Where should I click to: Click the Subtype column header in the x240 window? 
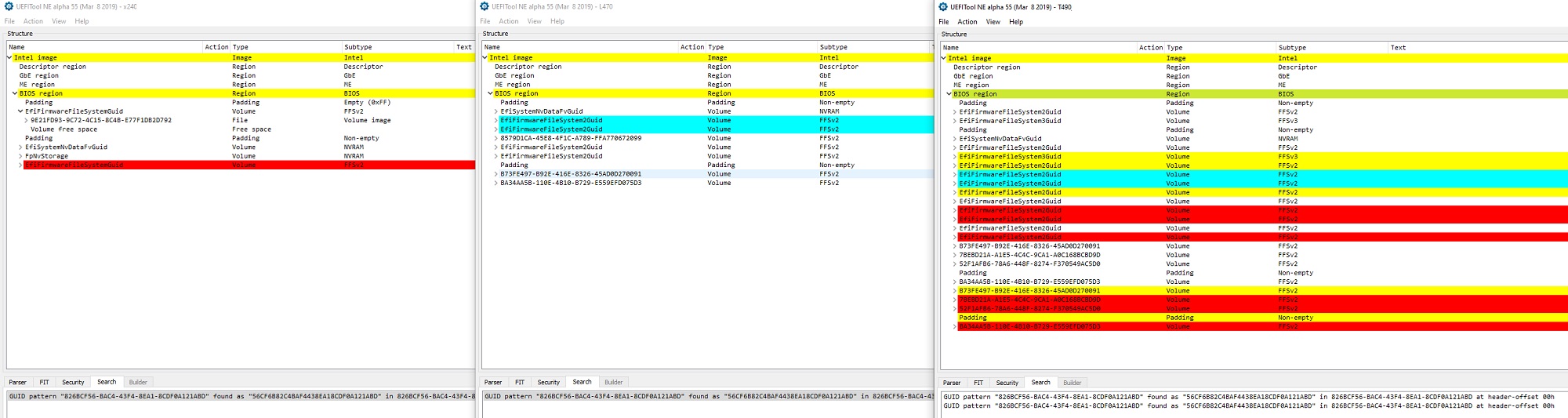click(397, 47)
